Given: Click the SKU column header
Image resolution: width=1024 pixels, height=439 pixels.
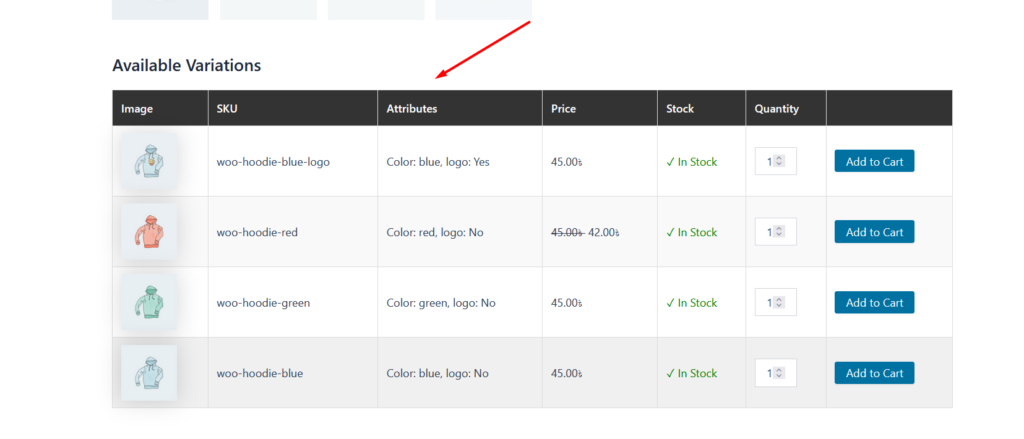Looking at the screenshot, I should click(227, 108).
